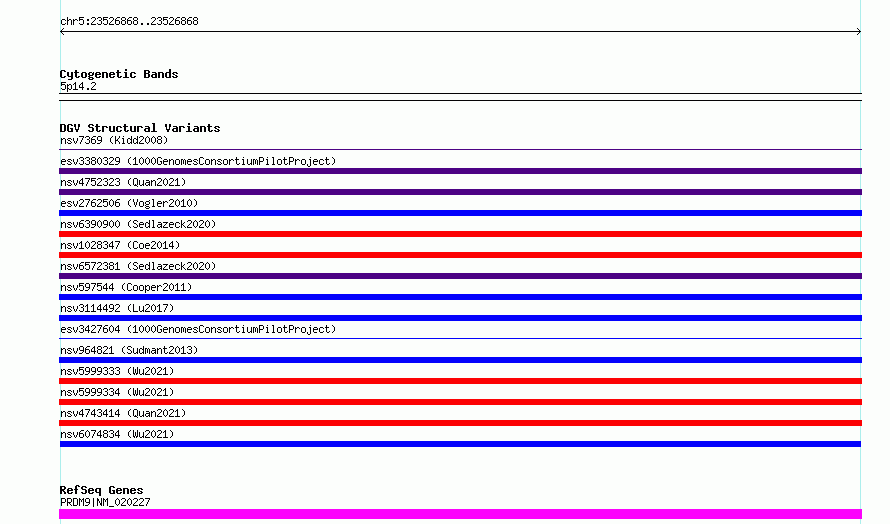Select esv3427604 variant label
The height and width of the screenshot is (524, 890).
(198, 329)
